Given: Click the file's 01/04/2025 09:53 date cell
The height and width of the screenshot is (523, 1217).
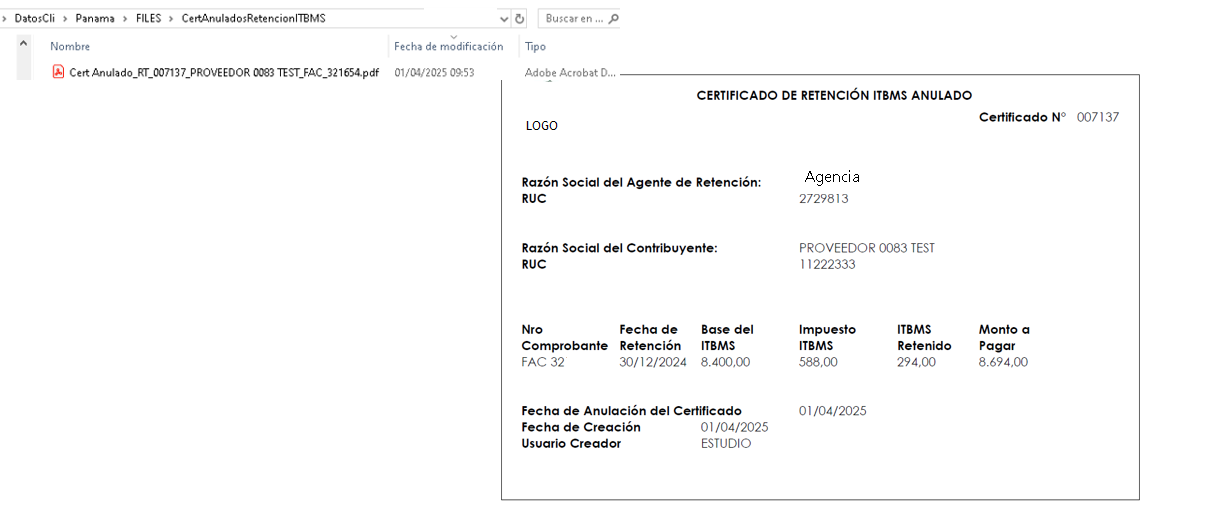Looking at the screenshot, I should point(434,73).
